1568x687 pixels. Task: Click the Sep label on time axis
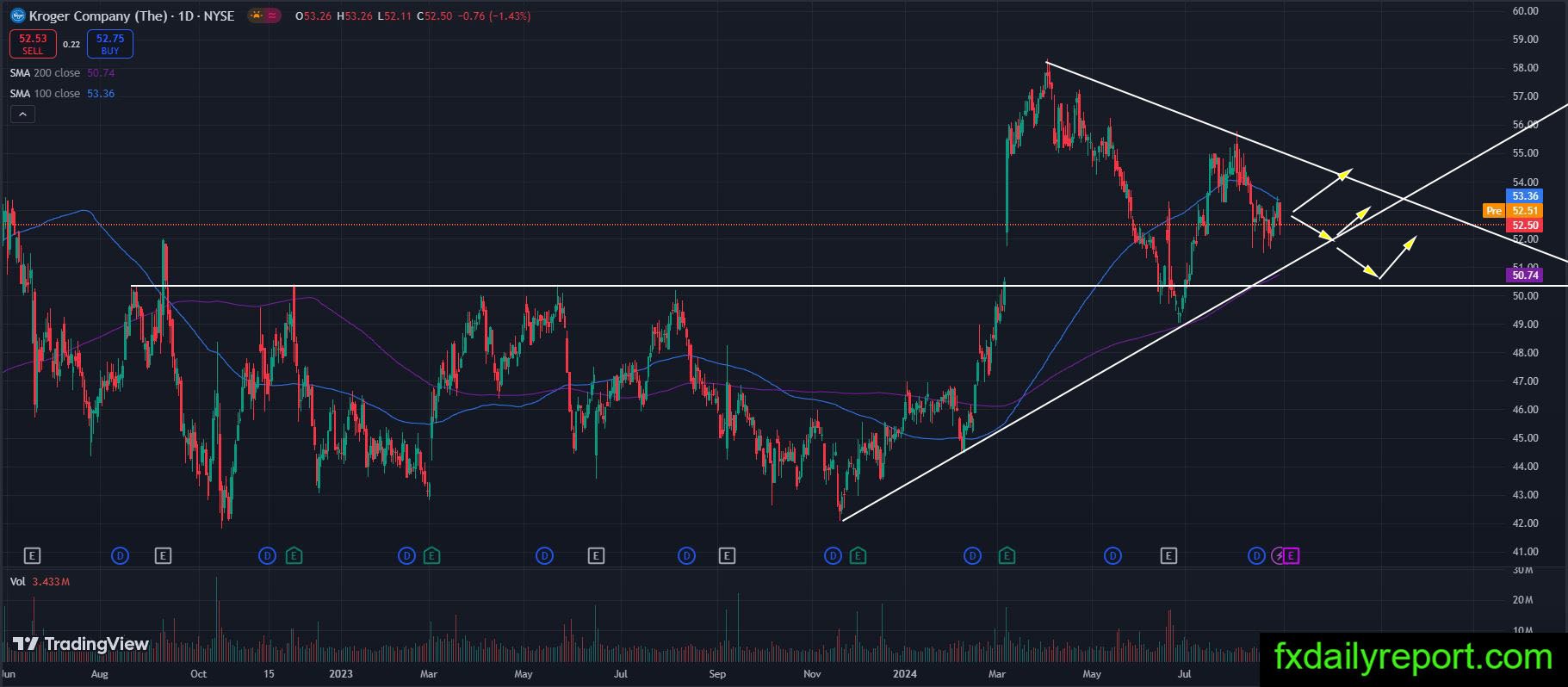(716, 674)
